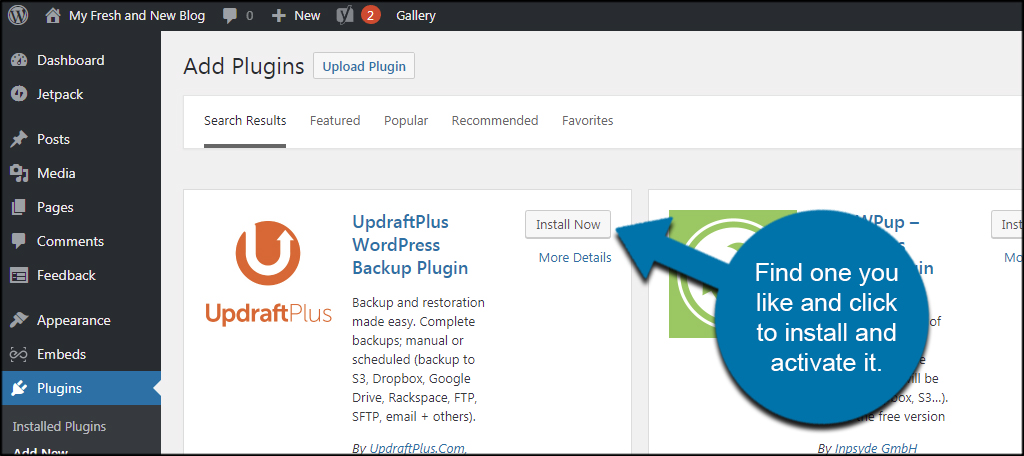The height and width of the screenshot is (456, 1024).
Task: Open the Embeds menu item
Action: [61, 354]
